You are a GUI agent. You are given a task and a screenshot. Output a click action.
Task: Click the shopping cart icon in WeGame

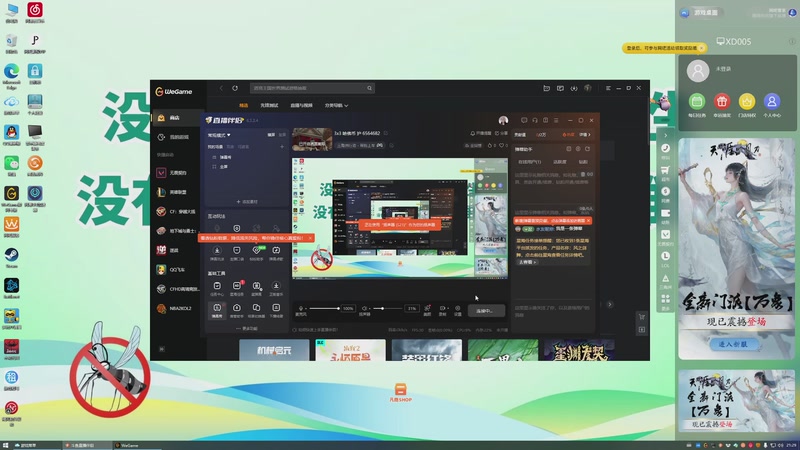642,317
